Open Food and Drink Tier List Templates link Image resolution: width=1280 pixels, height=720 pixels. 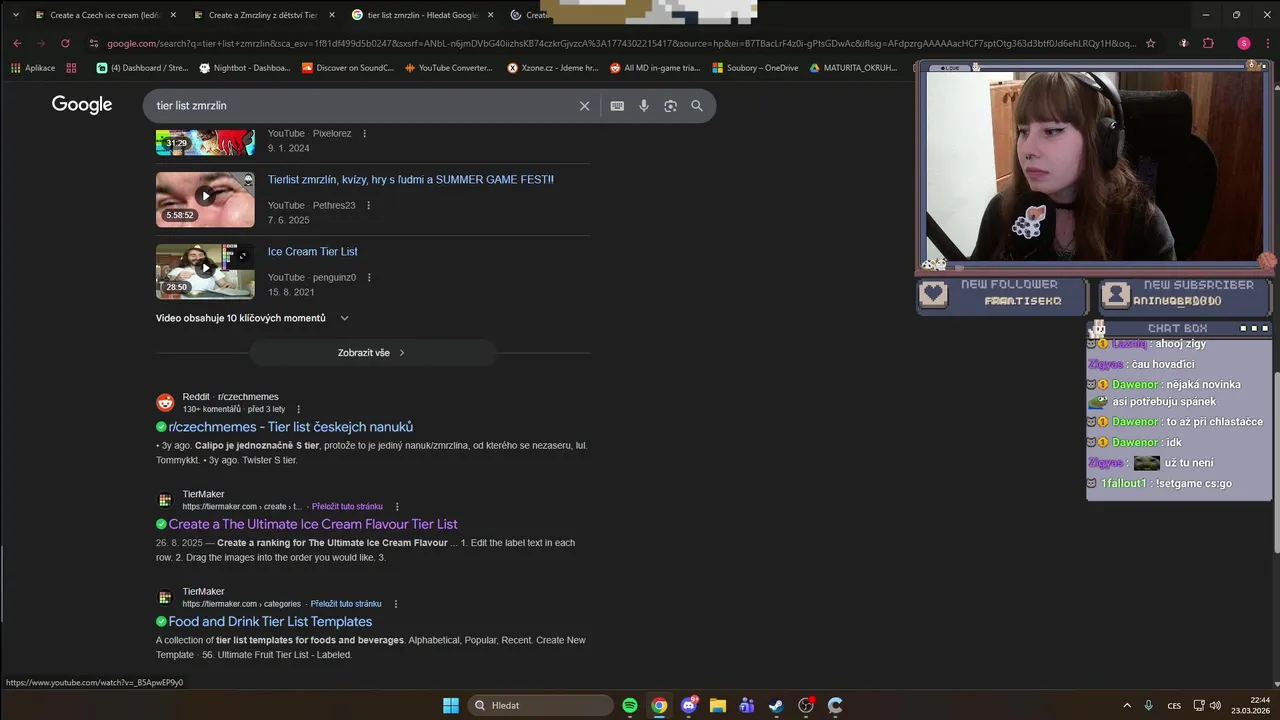click(270, 622)
